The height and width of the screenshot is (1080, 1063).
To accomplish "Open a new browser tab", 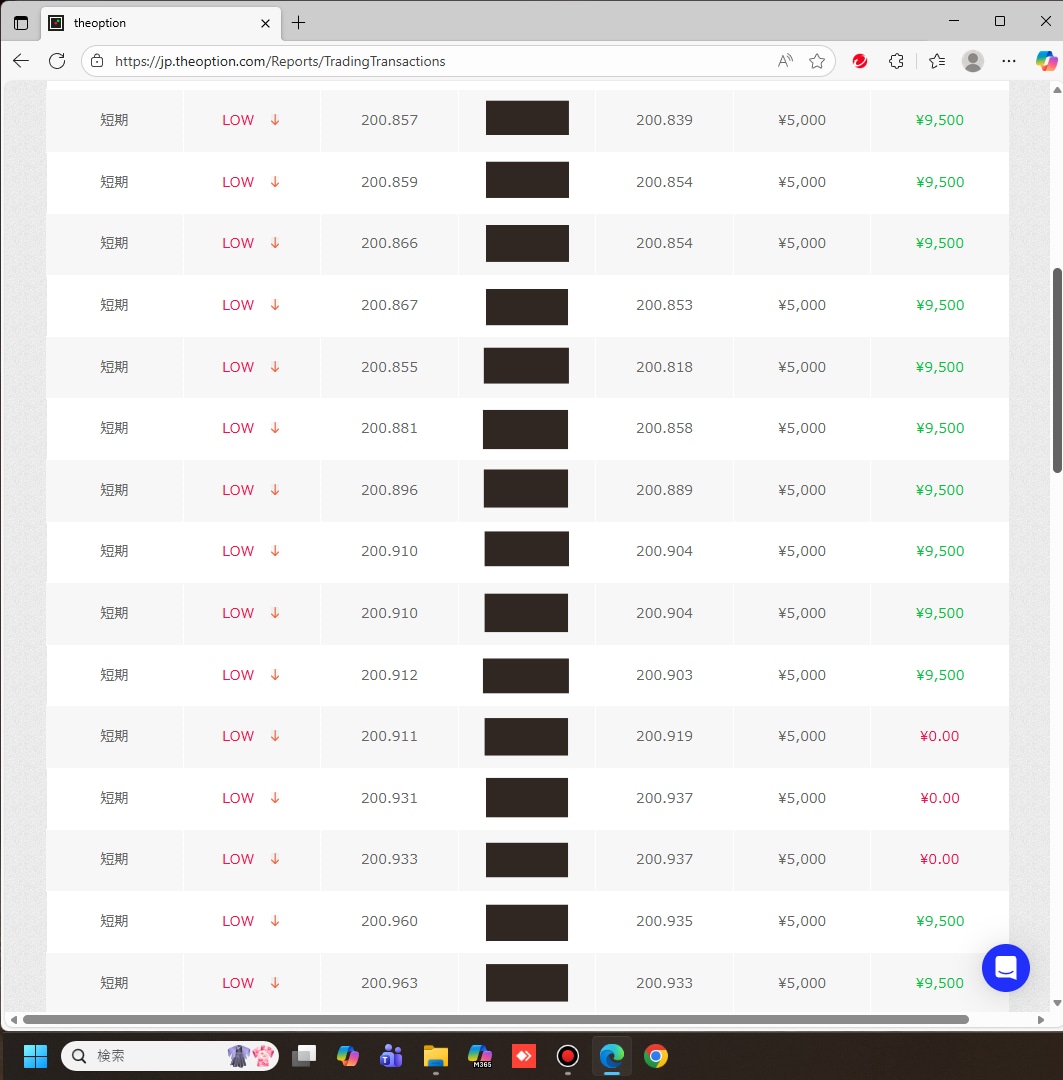I will 298,23.
